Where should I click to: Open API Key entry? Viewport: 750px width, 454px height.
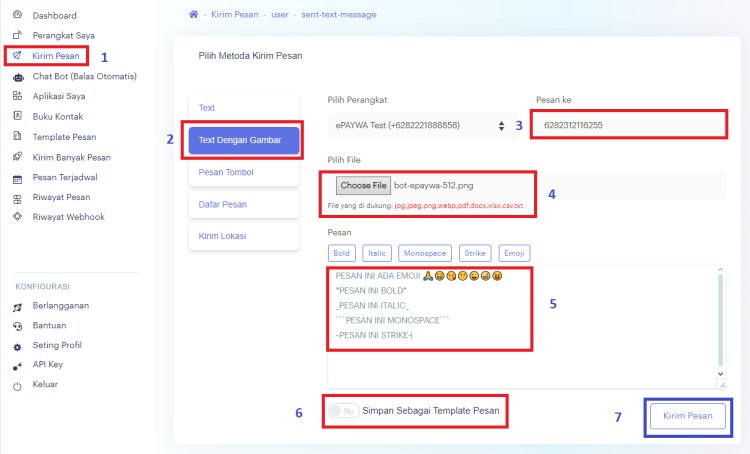click(x=48, y=365)
